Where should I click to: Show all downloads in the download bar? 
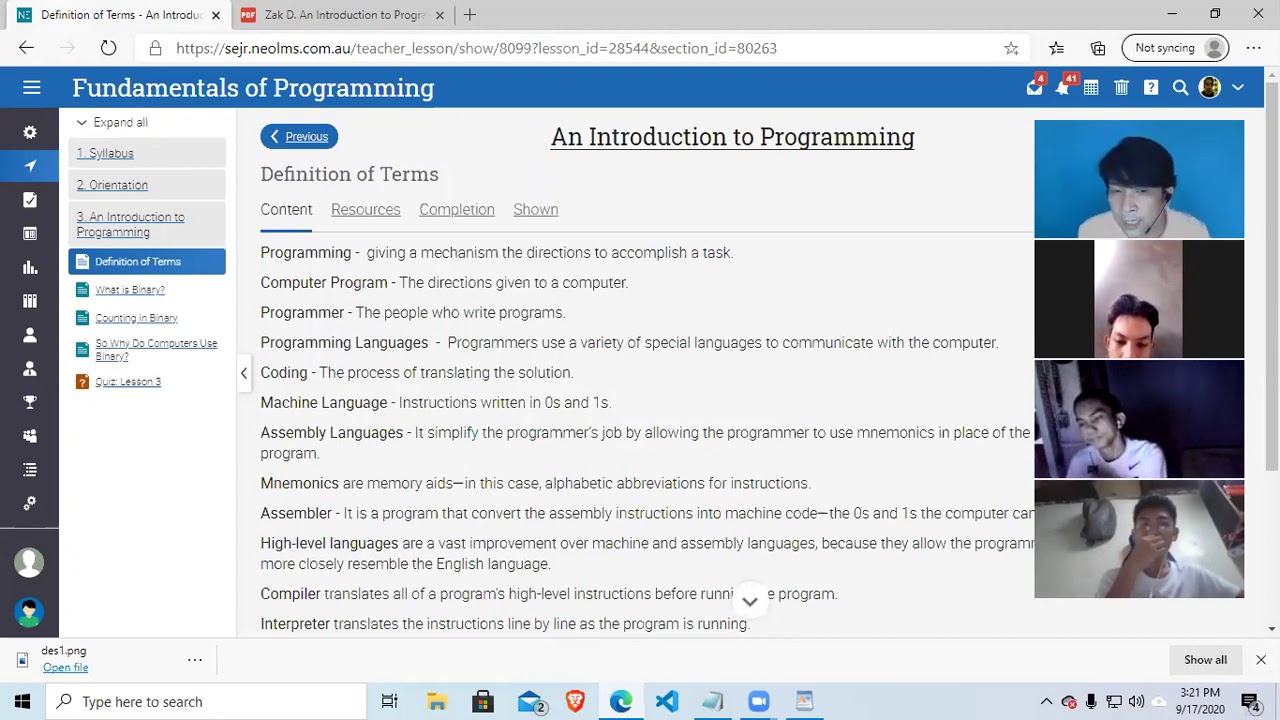pyautogui.click(x=1205, y=660)
